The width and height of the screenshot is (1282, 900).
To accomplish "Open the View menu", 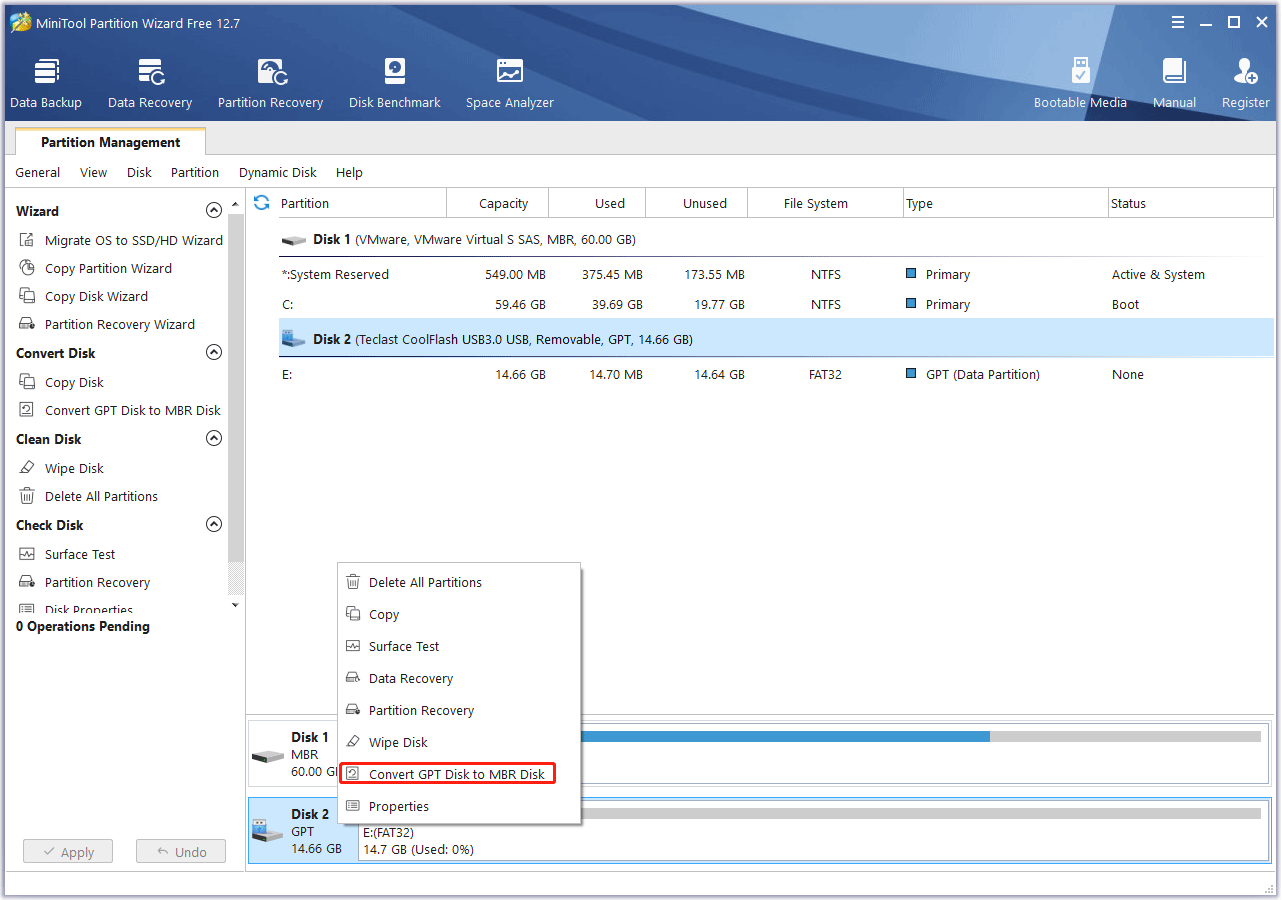I will pyautogui.click(x=93, y=172).
